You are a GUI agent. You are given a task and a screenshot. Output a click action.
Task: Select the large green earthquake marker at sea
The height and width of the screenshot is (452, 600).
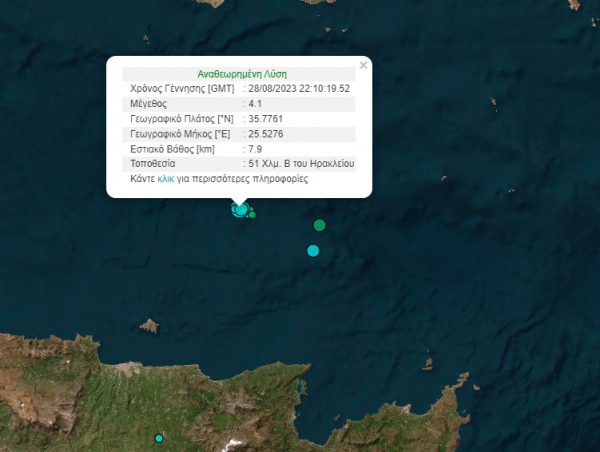coord(319,225)
